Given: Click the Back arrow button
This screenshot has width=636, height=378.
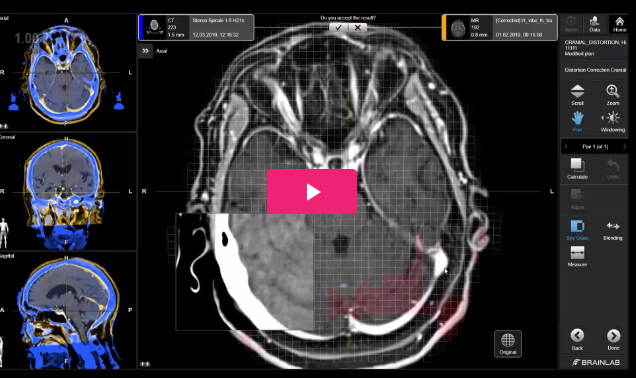Looking at the screenshot, I should 577,339.
